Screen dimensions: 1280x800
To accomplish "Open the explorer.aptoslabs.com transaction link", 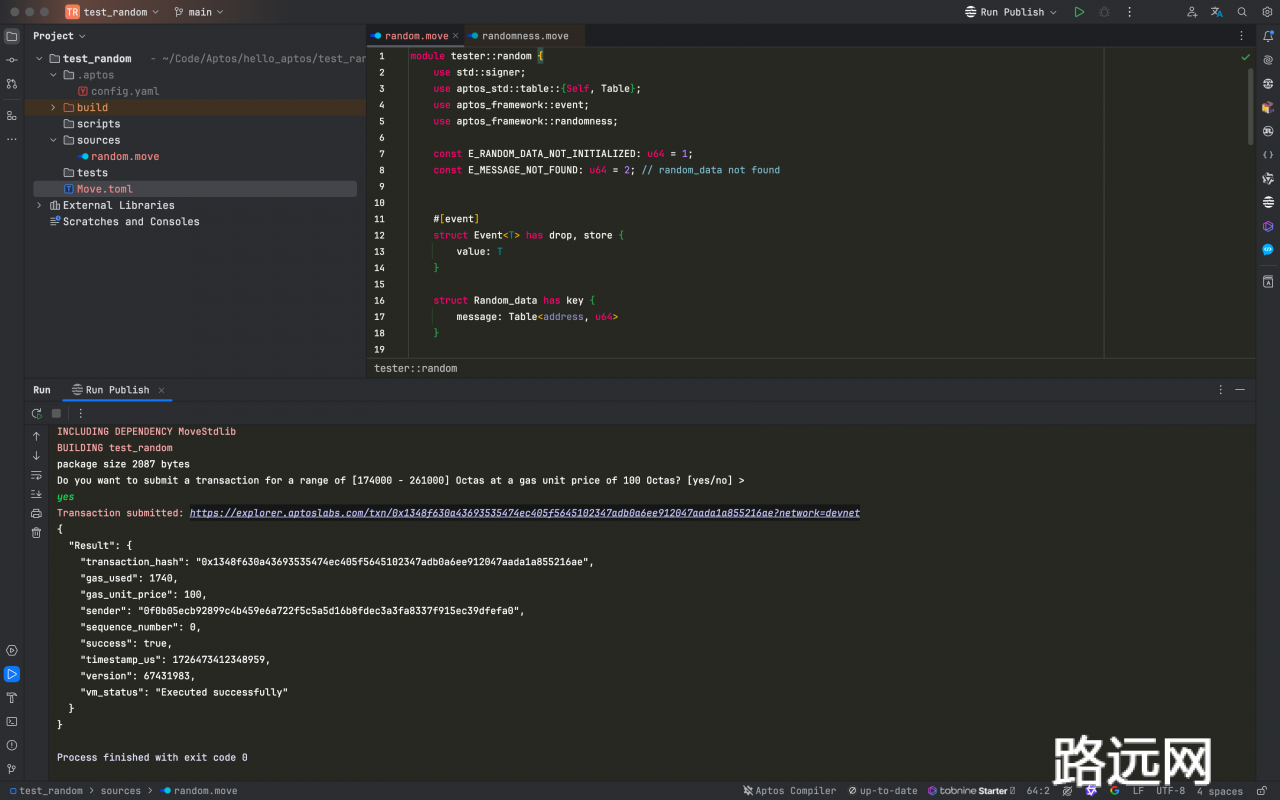I will tap(524, 513).
